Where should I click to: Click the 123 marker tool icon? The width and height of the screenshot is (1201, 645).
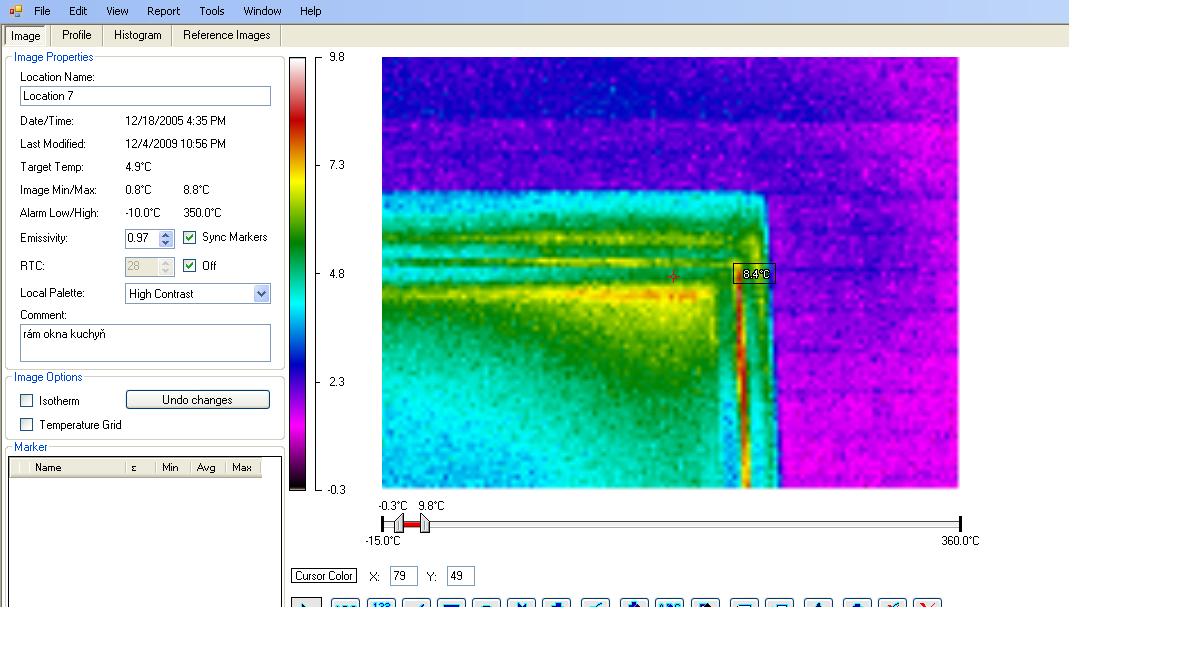(x=381, y=603)
